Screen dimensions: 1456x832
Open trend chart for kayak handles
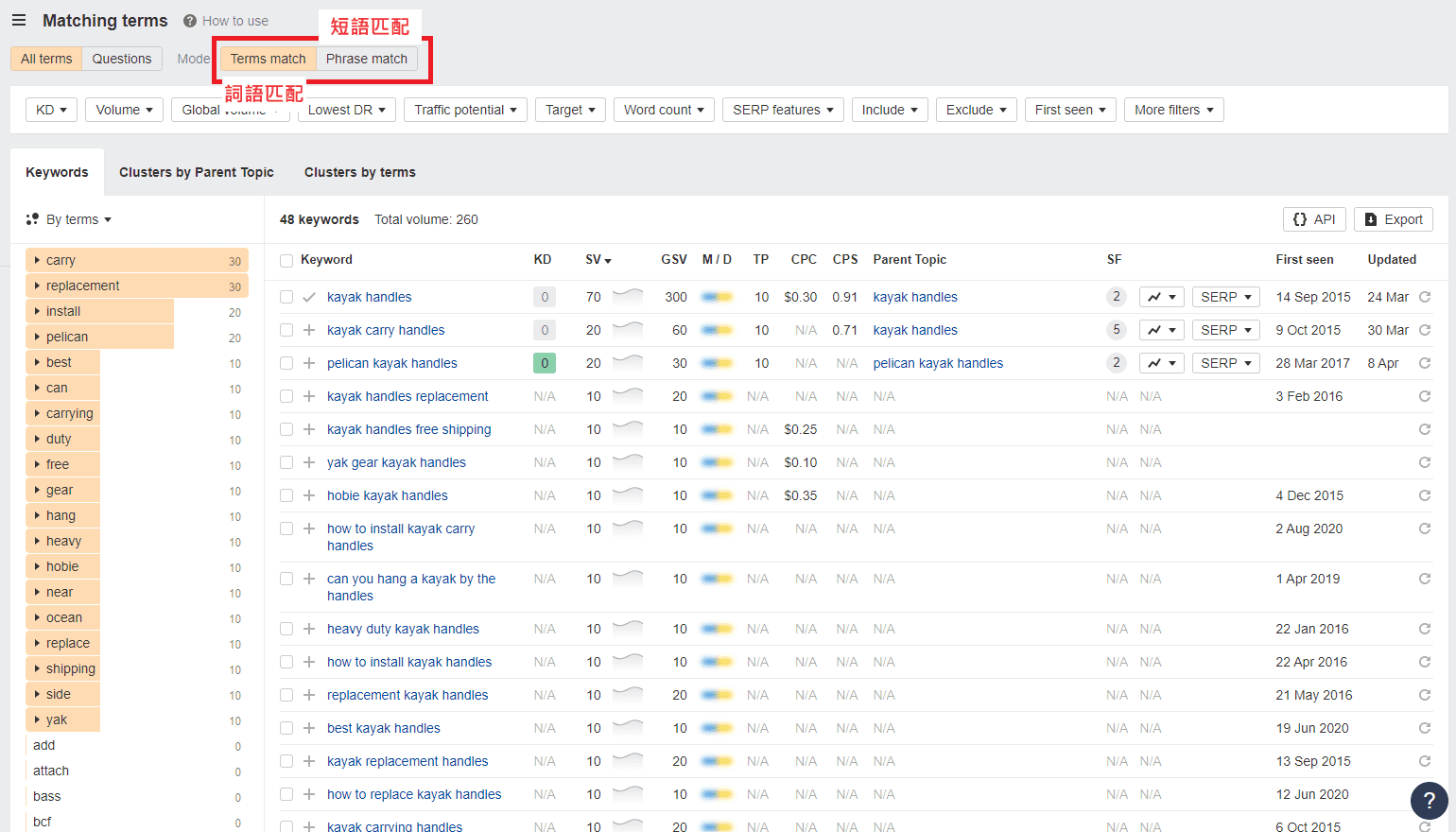tap(1162, 297)
